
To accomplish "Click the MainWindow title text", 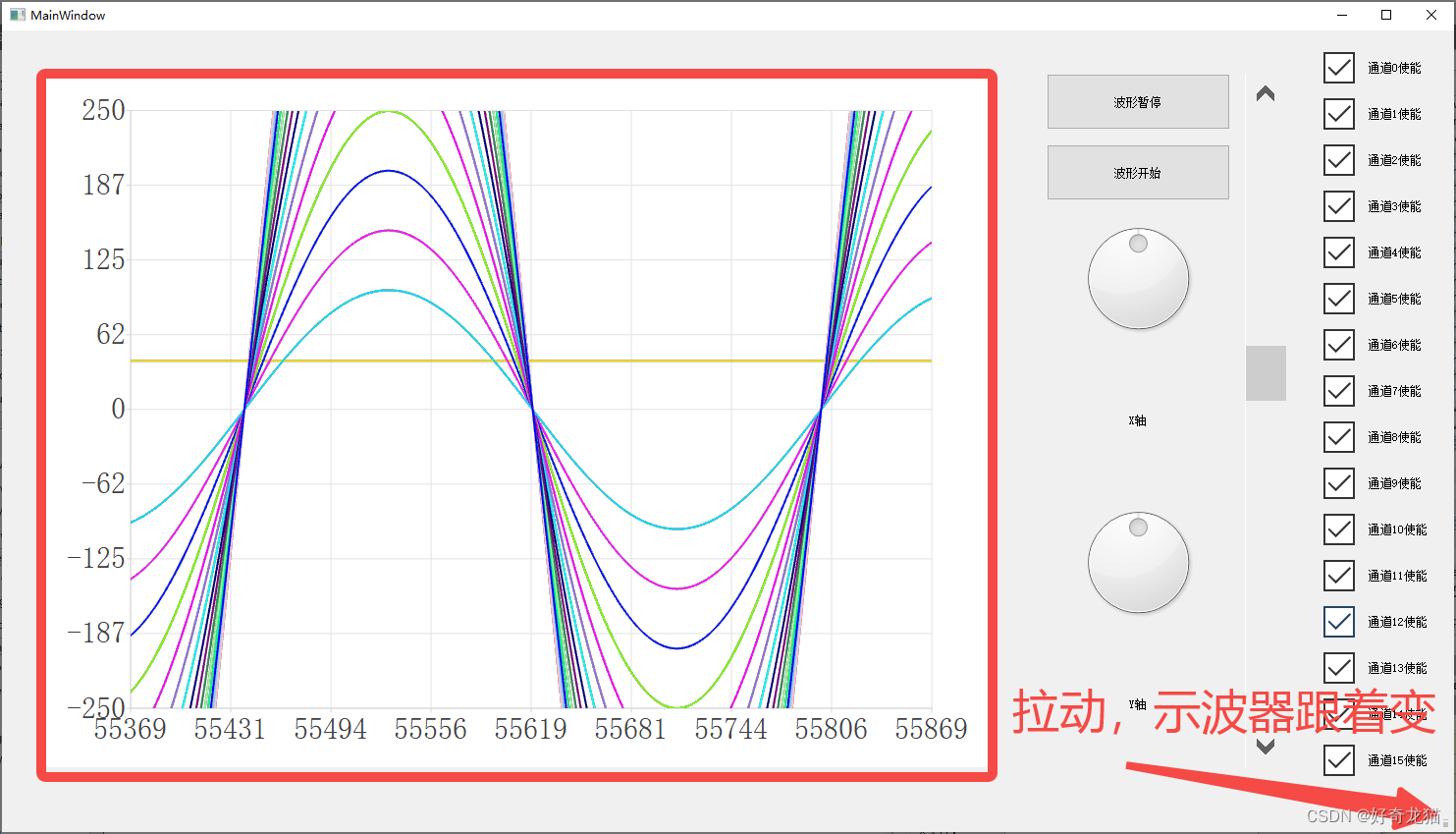I will coord(68,15).
